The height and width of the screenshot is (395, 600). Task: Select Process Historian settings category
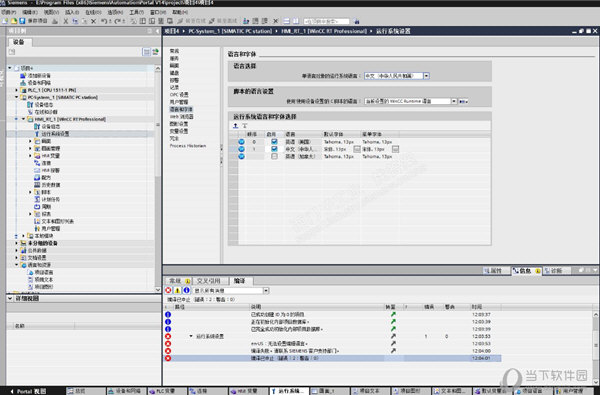coord(188,145)
